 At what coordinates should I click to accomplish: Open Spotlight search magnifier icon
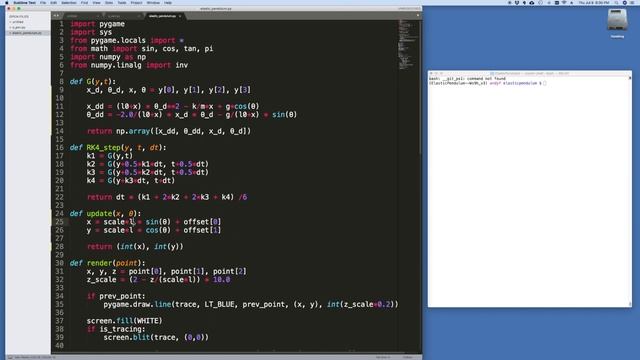coord(616,2)
